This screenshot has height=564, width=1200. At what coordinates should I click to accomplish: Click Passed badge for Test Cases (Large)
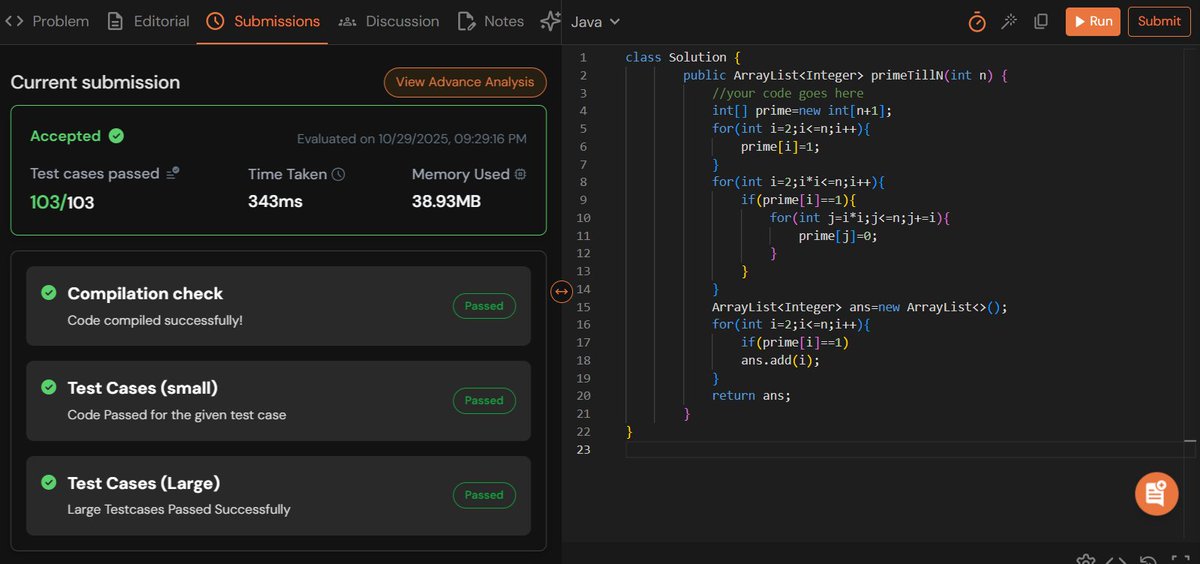(484, 494)
